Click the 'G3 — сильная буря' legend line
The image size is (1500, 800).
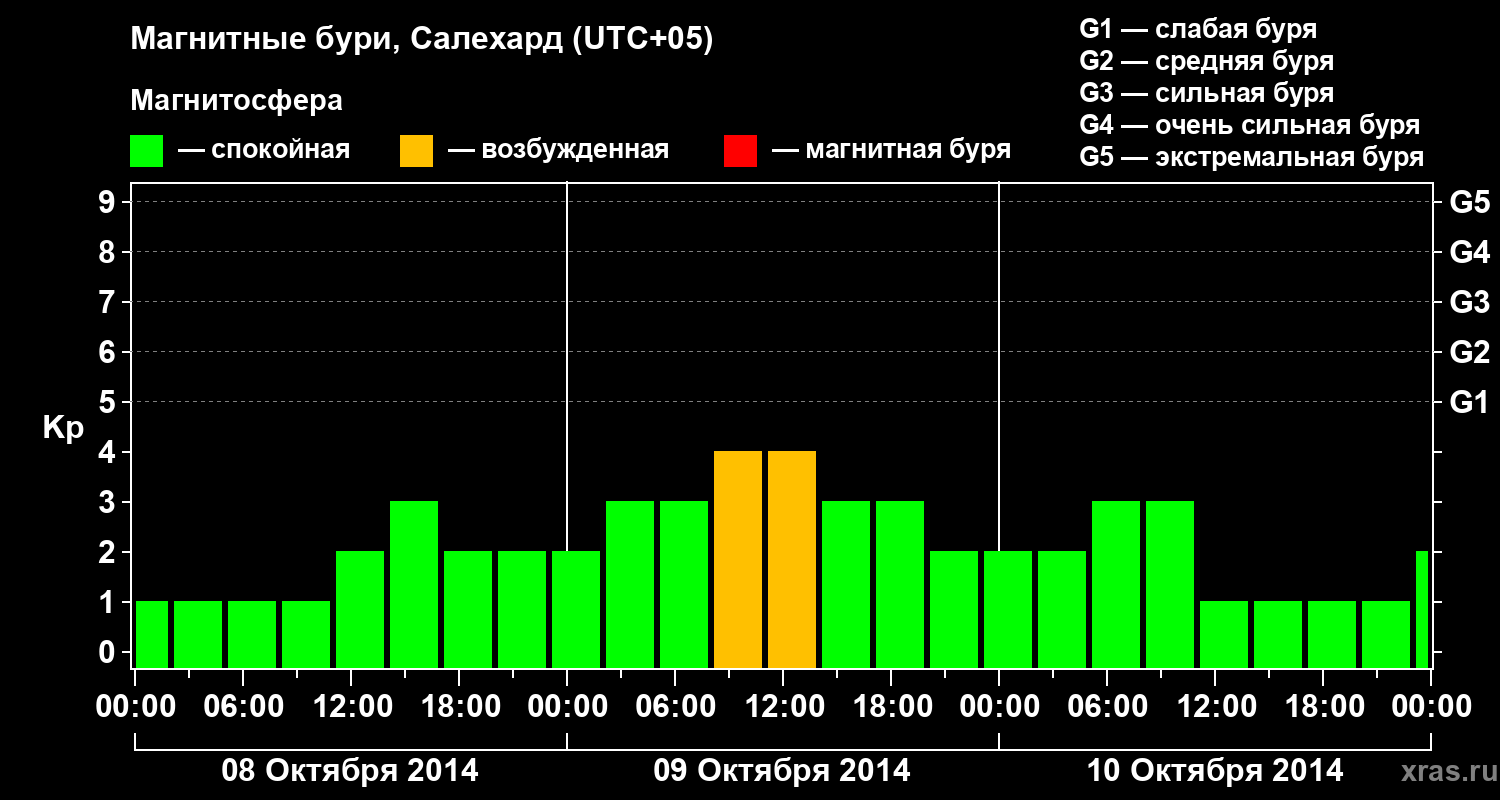click(x=1206, y=93)
